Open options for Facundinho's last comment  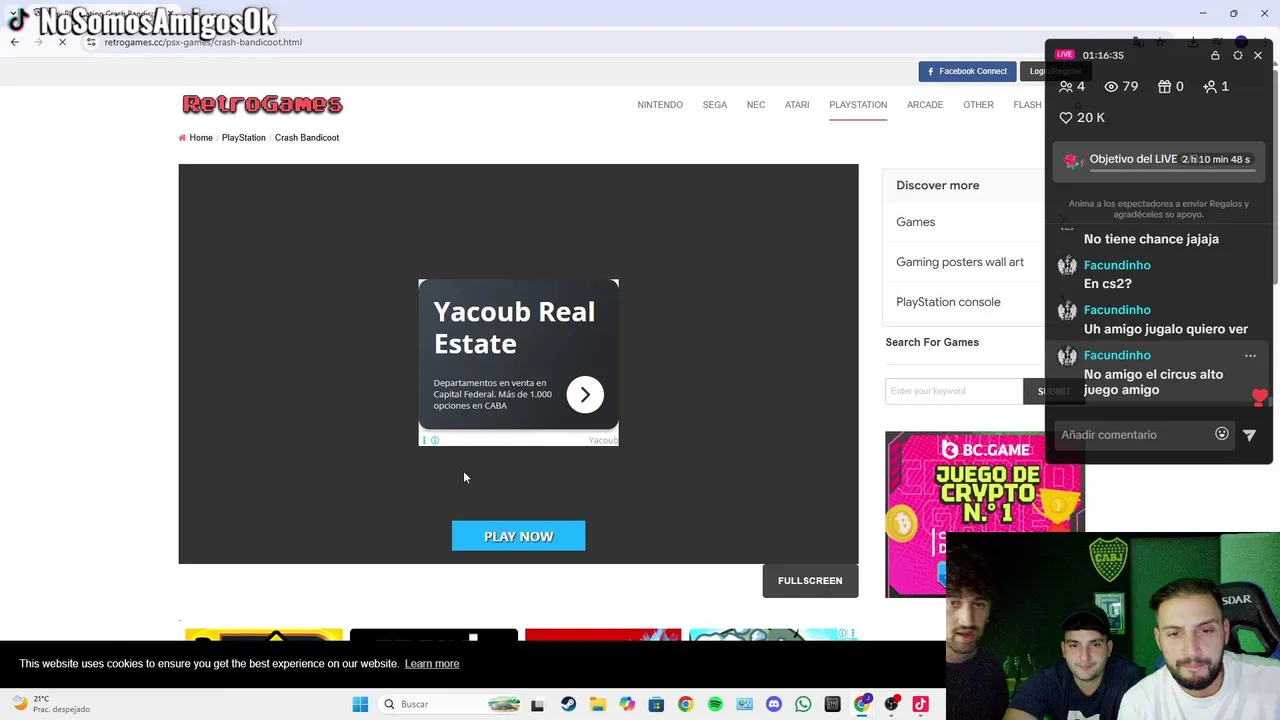(x=1250, y=356)
